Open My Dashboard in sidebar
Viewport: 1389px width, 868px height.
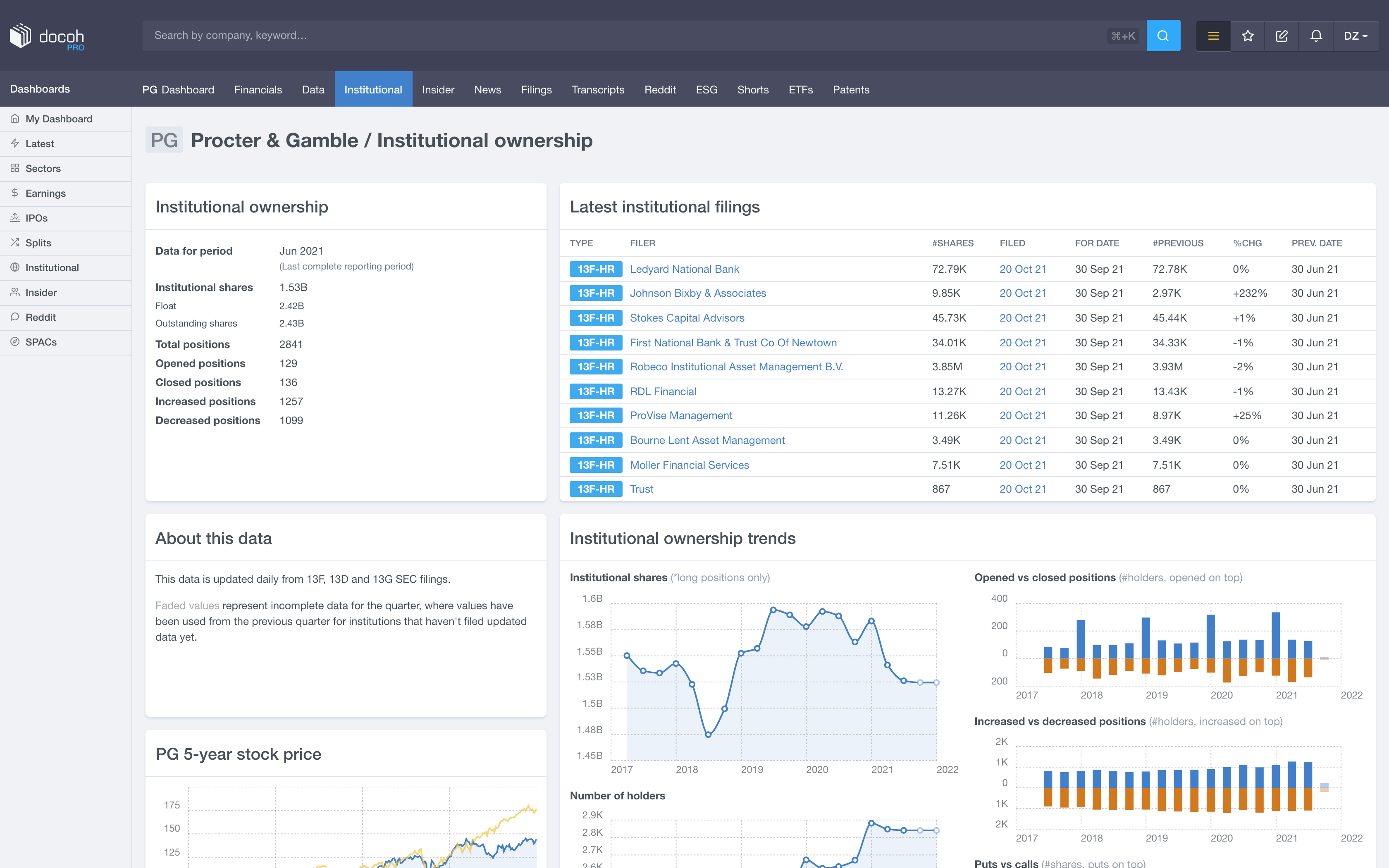tap(59, 119)
